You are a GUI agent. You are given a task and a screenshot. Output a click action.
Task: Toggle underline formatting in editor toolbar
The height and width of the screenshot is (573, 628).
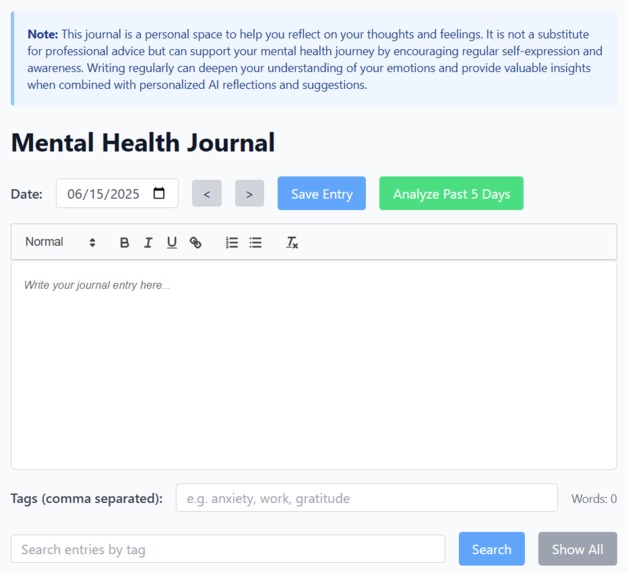(172, 243)
